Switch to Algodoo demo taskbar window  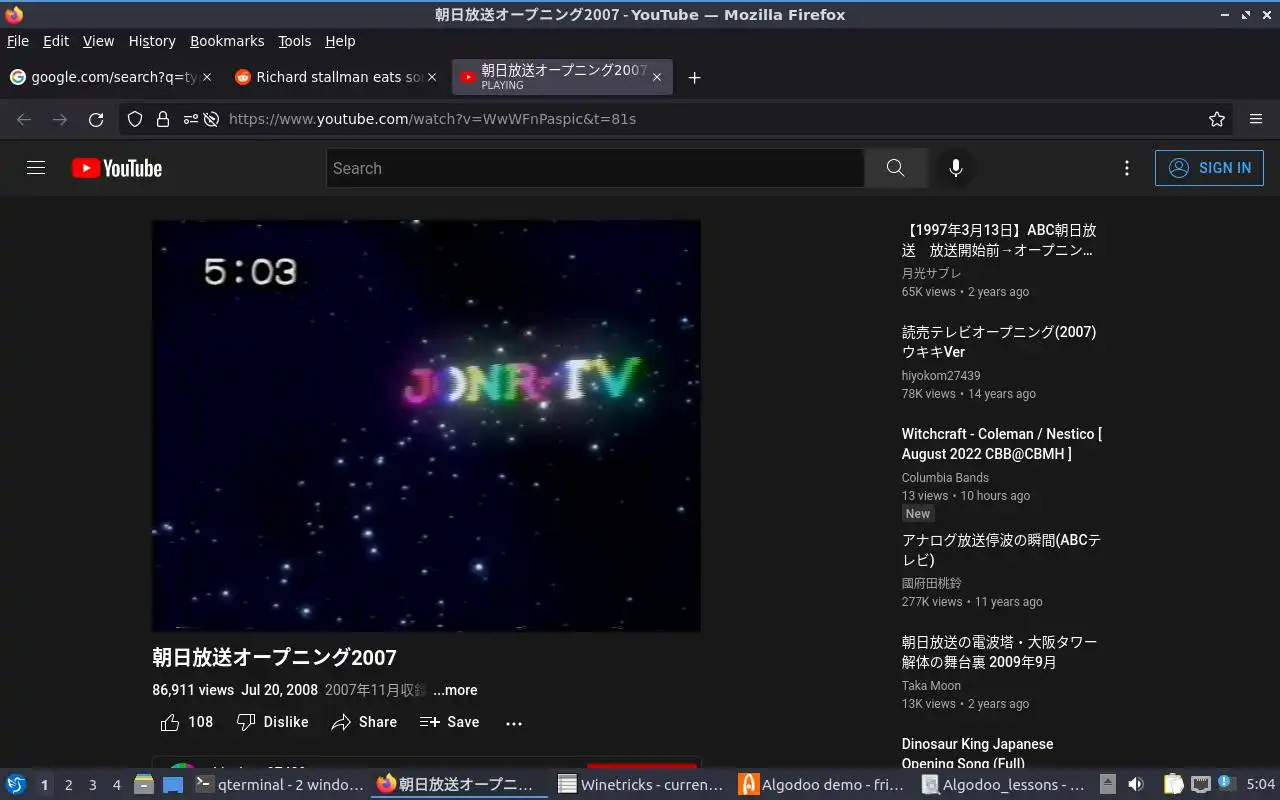[x=822, y=785]
